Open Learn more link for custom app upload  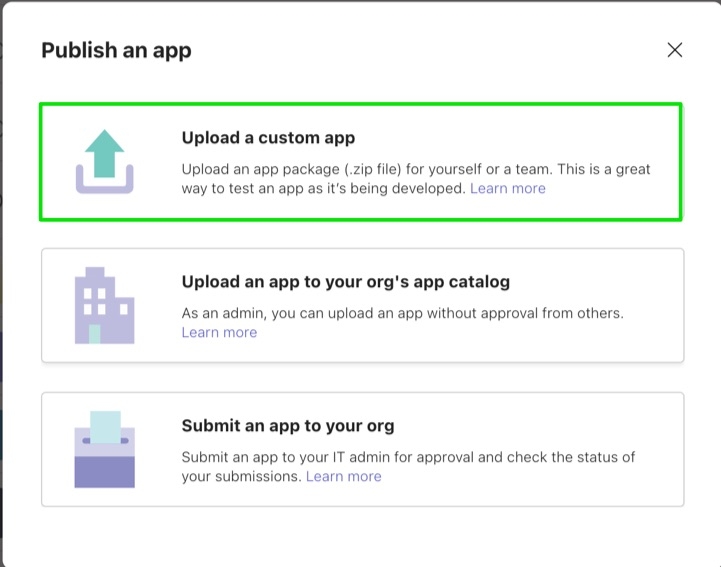pos(508,188)
